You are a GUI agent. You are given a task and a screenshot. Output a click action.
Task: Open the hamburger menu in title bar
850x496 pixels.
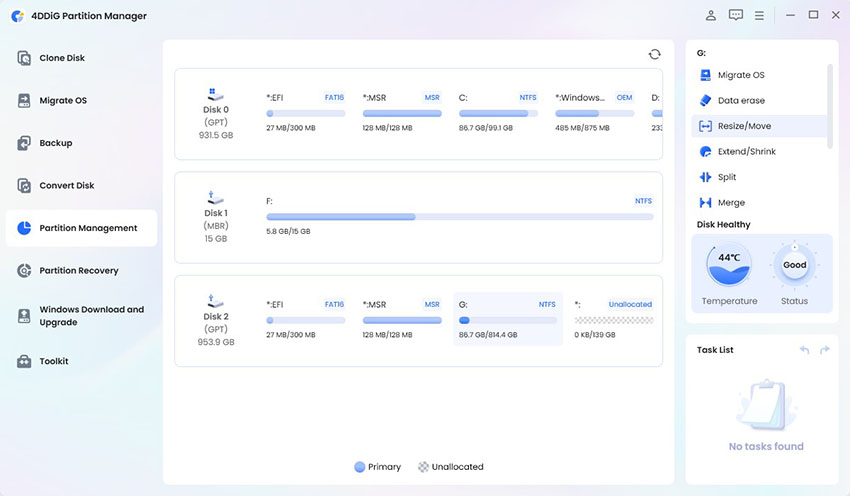760,15
